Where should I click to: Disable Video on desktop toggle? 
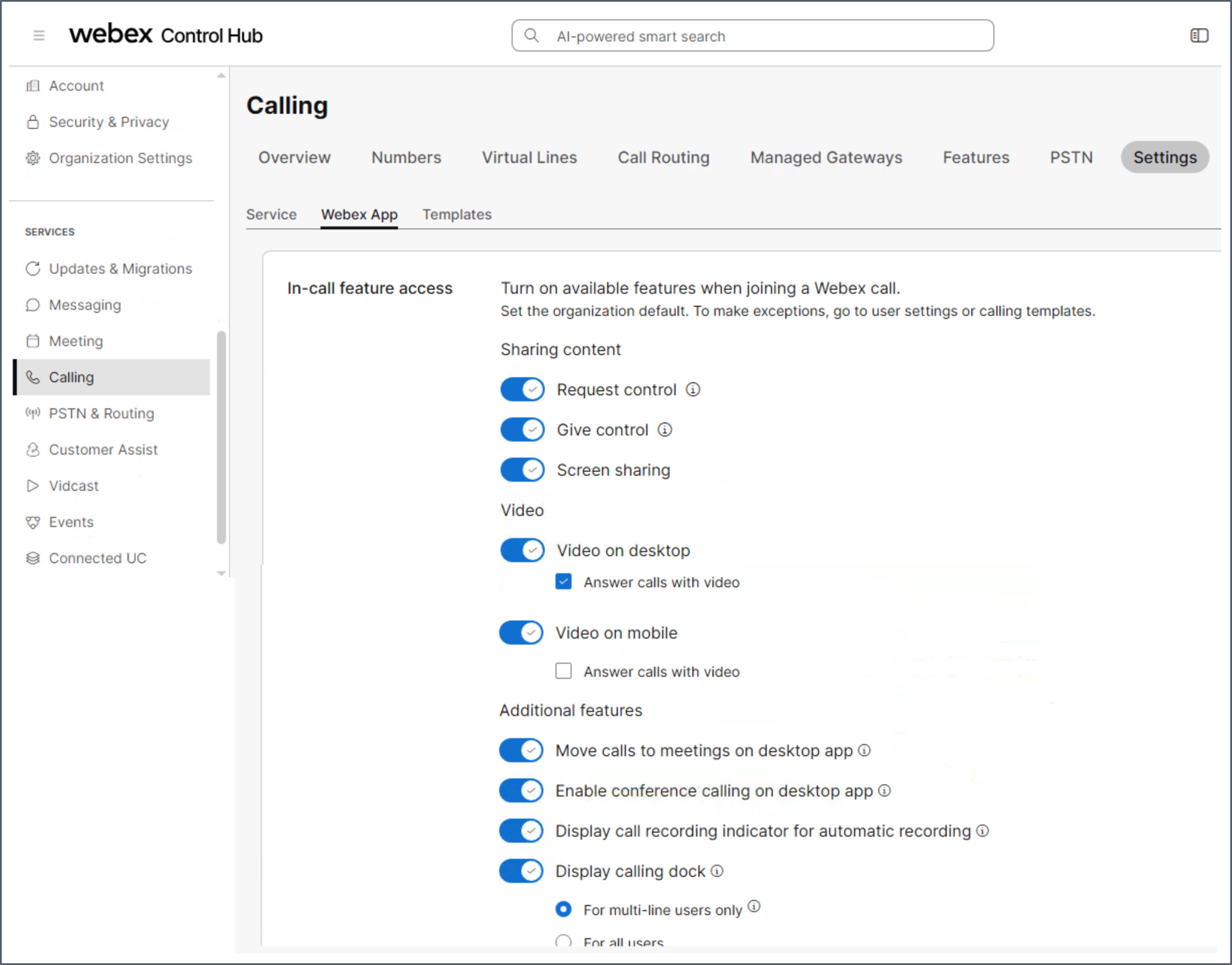[x=522, y=550]
